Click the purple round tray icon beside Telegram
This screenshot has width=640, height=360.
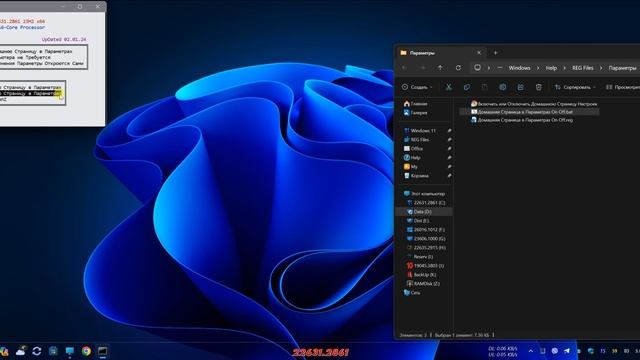point(554,351)
